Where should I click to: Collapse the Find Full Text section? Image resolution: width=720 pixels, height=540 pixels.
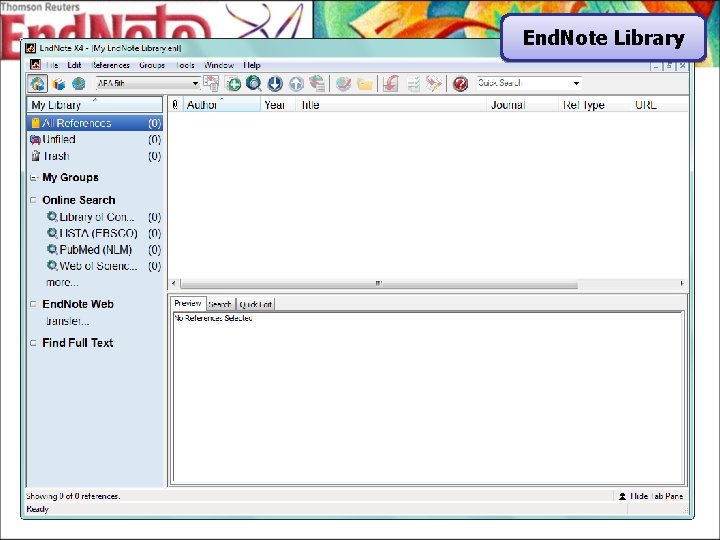click(x=33, y=343)
